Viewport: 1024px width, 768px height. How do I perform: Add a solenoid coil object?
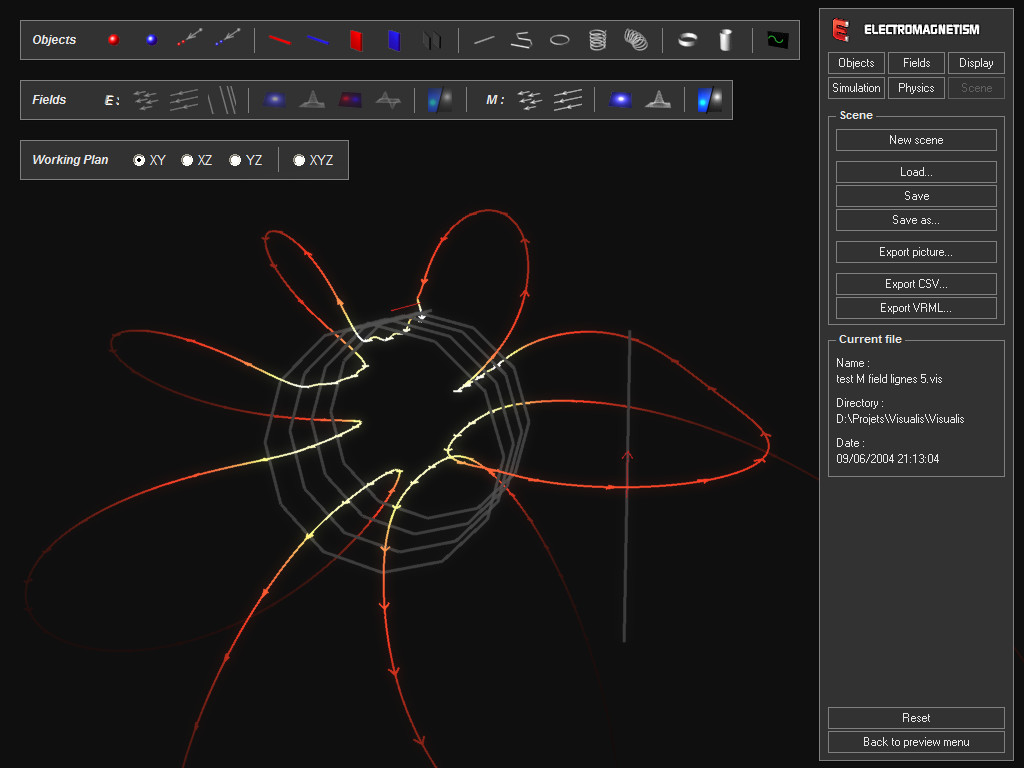[x=598, y=39]
